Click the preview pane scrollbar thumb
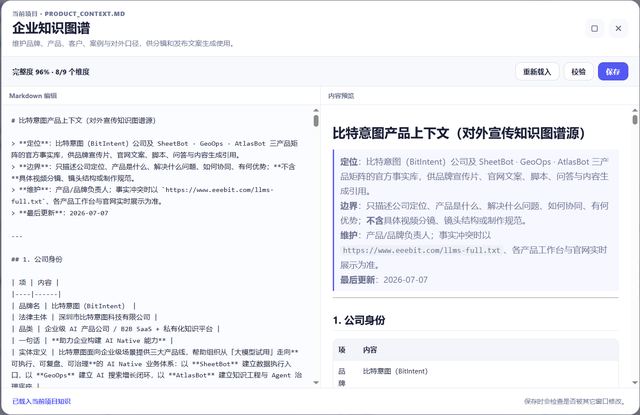640x415 pixels. click(x=635, y=120)
